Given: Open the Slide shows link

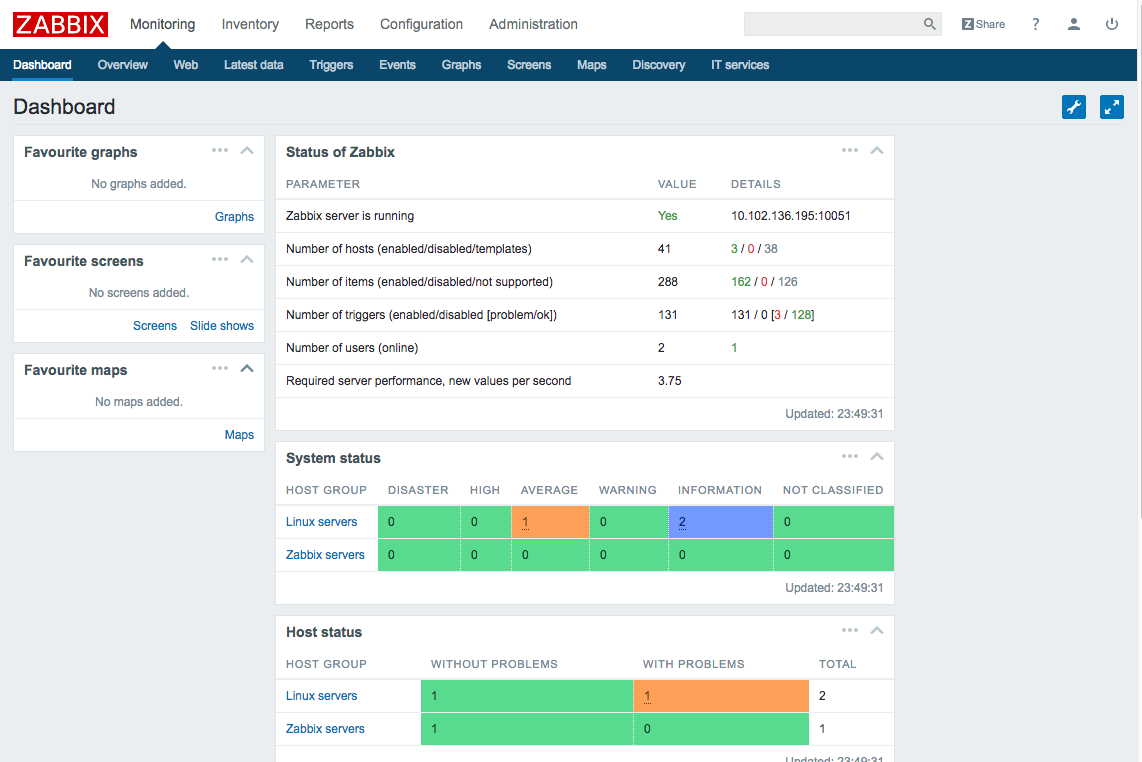Looking at the screenshot, I should (x=221, y=325).
